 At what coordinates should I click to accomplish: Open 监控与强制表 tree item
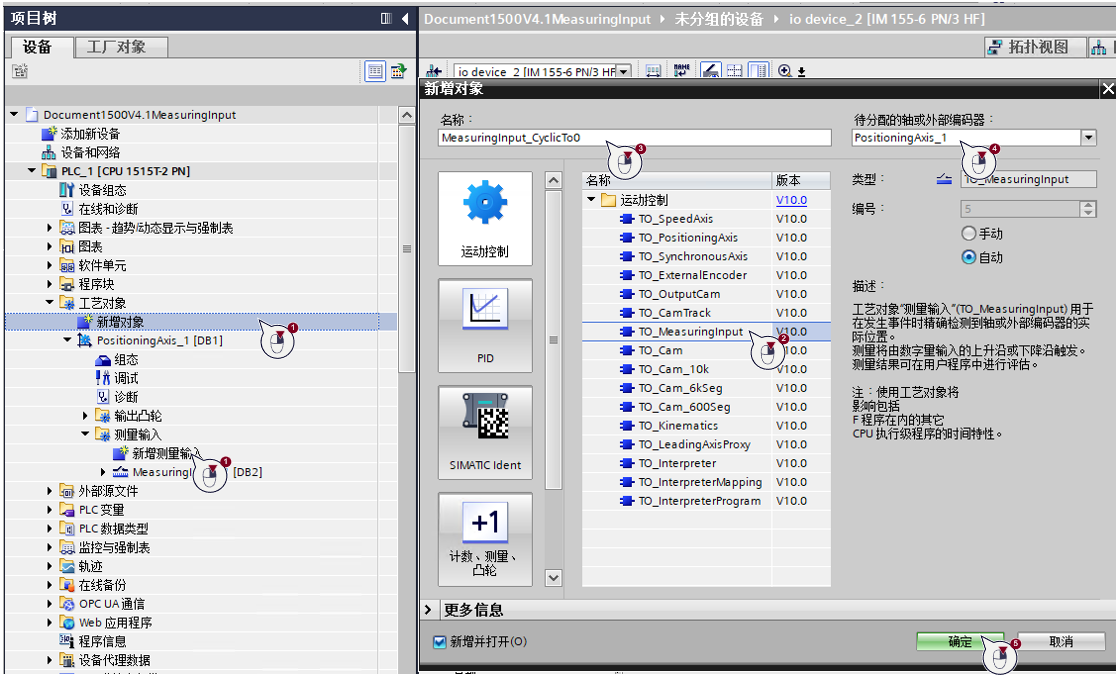(114, 548)
